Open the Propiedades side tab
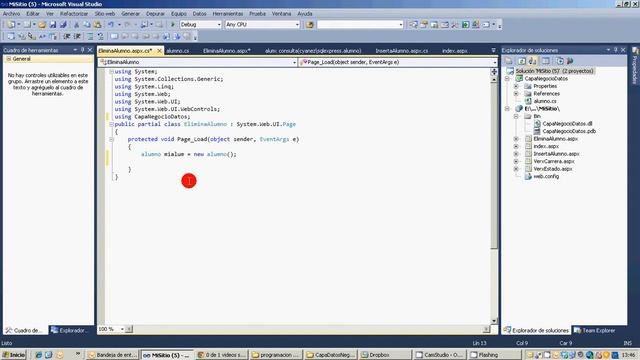 pyautogui.click(x=635, y=65)
